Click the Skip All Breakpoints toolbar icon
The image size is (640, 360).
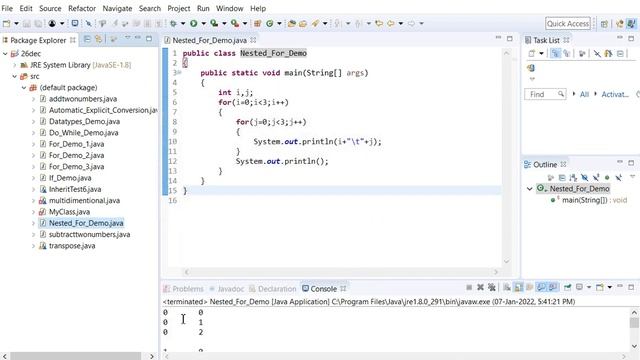pyautogui.click(x=88, y=24)
